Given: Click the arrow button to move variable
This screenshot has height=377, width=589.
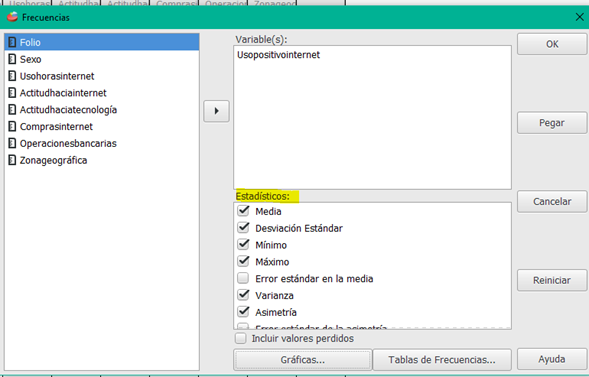Looking at the screenshot, I should point(216,111).
